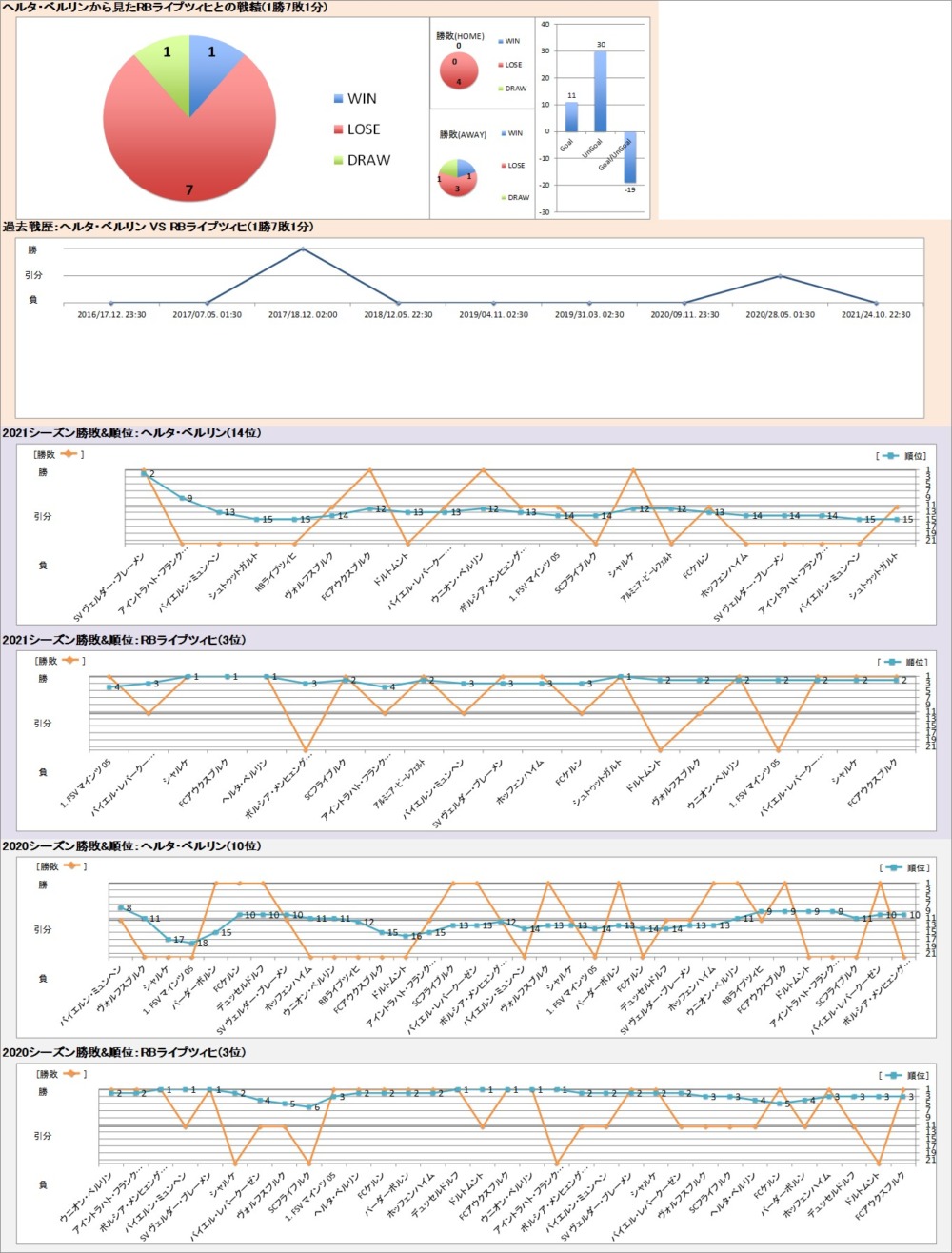
Task: Click the date label 2018/12.05. 22:30
Action: (x=398, y=314)
